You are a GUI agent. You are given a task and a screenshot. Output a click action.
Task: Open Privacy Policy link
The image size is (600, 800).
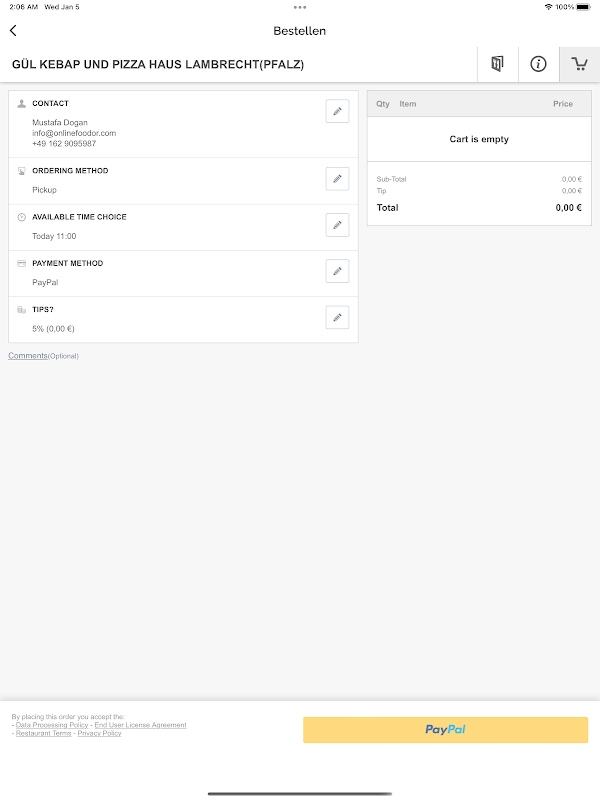coord(99,733)
